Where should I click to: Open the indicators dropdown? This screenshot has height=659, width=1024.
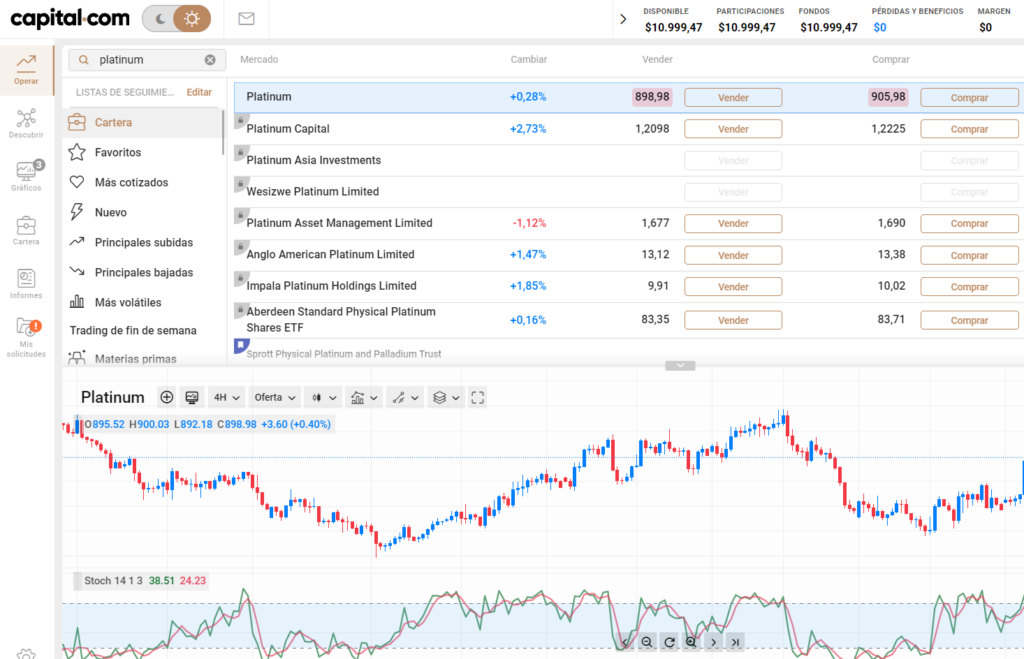coord(364,397)
